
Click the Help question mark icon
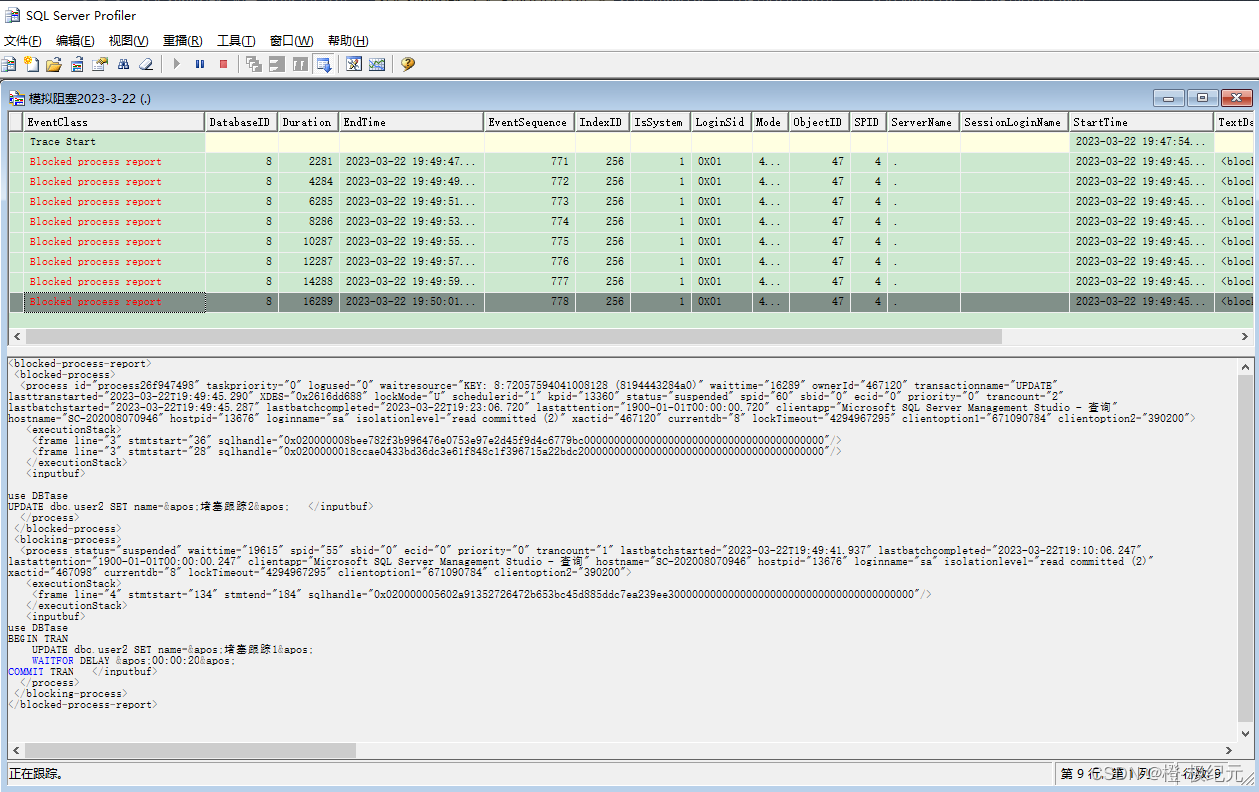click(x=408, y=64)
